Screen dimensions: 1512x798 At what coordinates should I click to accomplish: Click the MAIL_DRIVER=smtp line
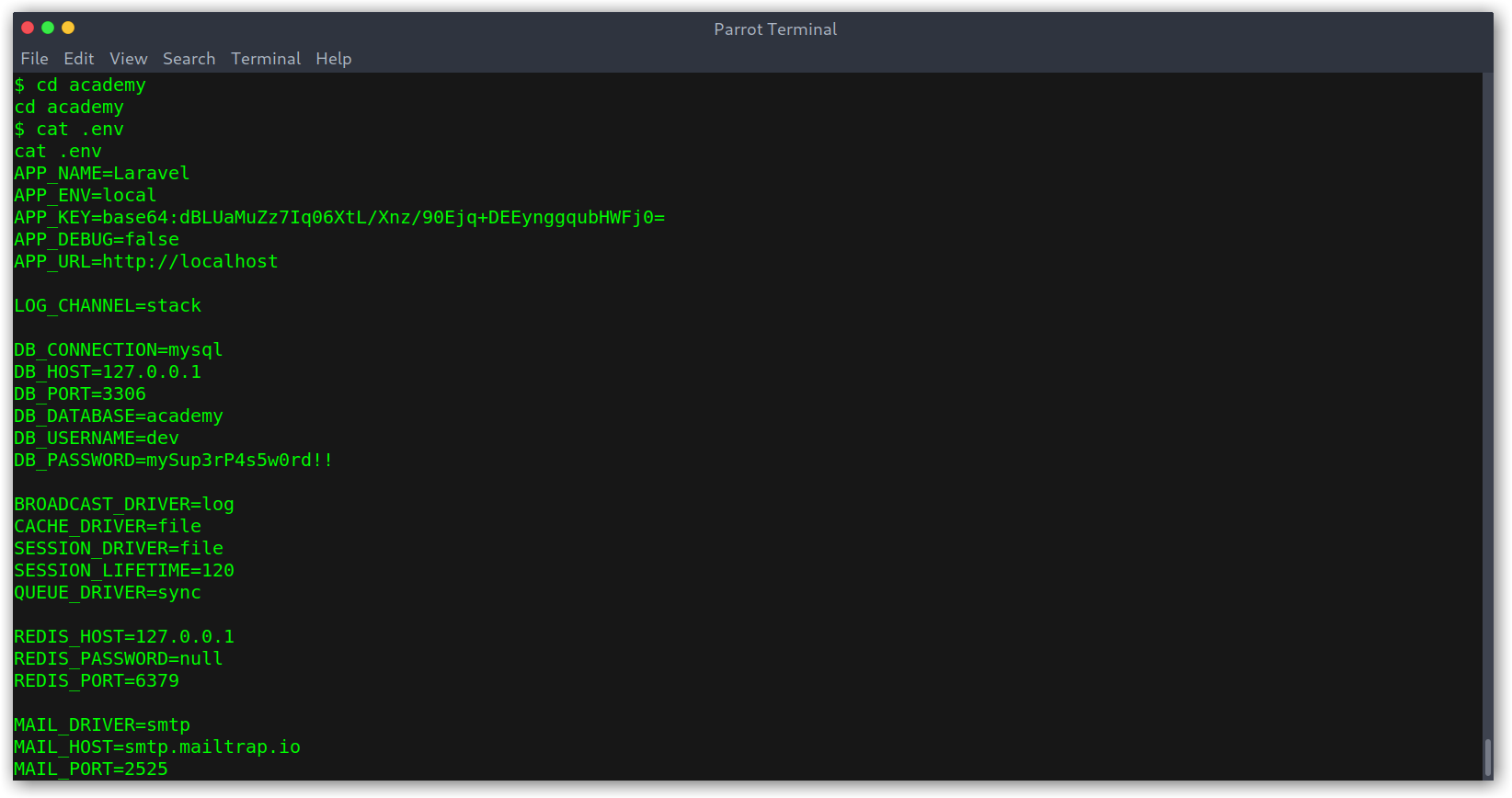click(x=102, y=725)
